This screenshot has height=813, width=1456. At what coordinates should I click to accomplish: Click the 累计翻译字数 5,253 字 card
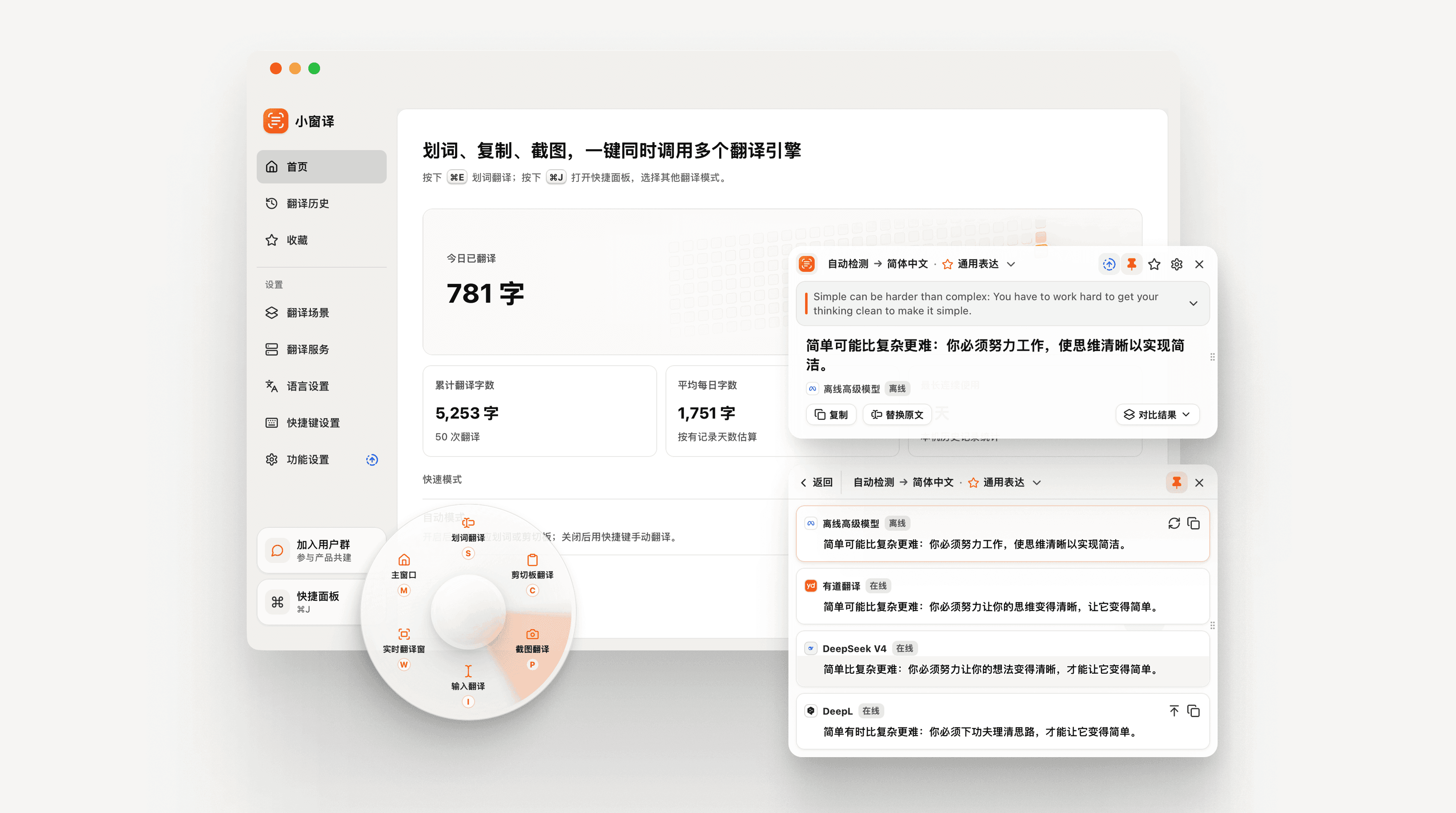540,411
